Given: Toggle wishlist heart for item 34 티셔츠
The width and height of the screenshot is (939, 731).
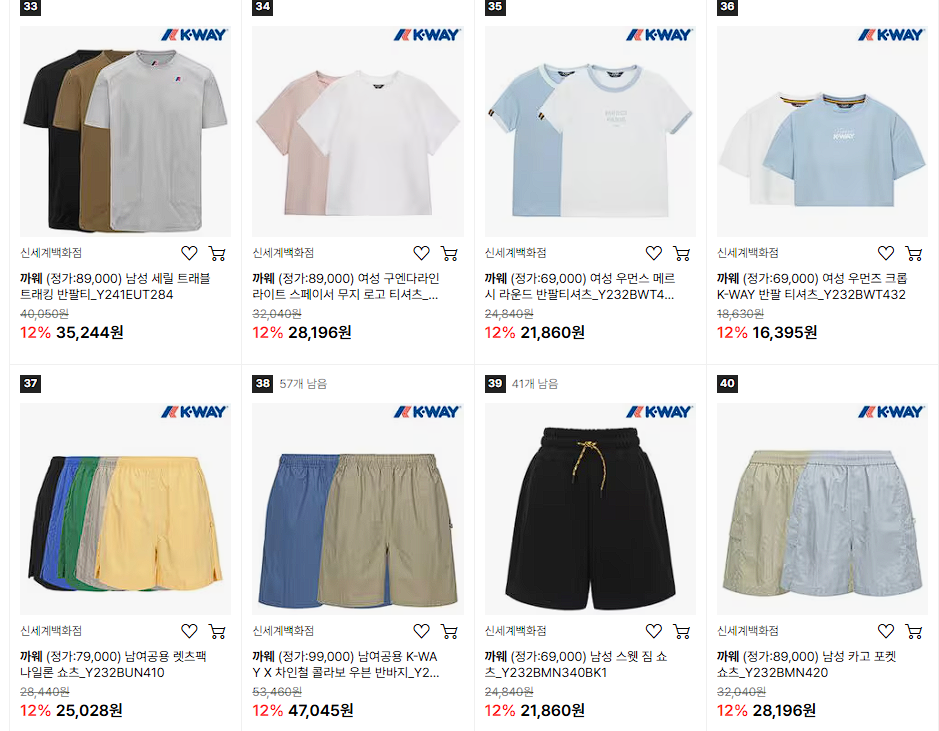Looking at the screenshot, I should coord(422,253).
